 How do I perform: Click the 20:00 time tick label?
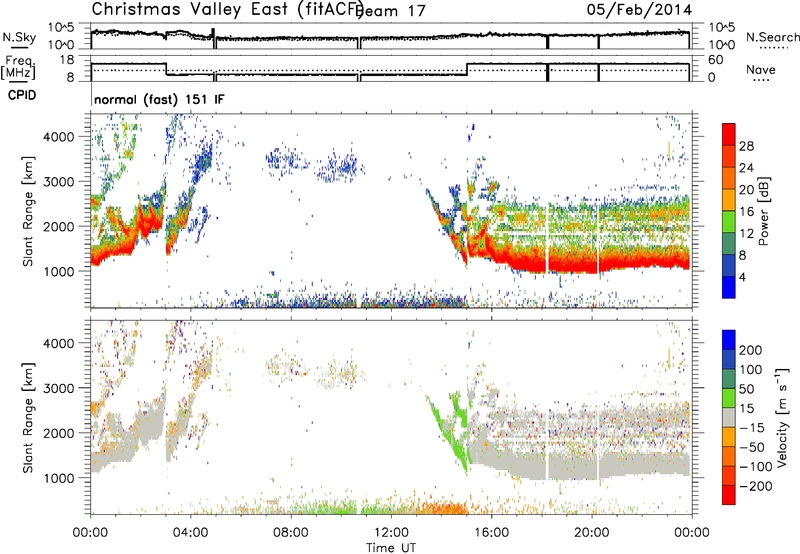[x=591, y=533]
